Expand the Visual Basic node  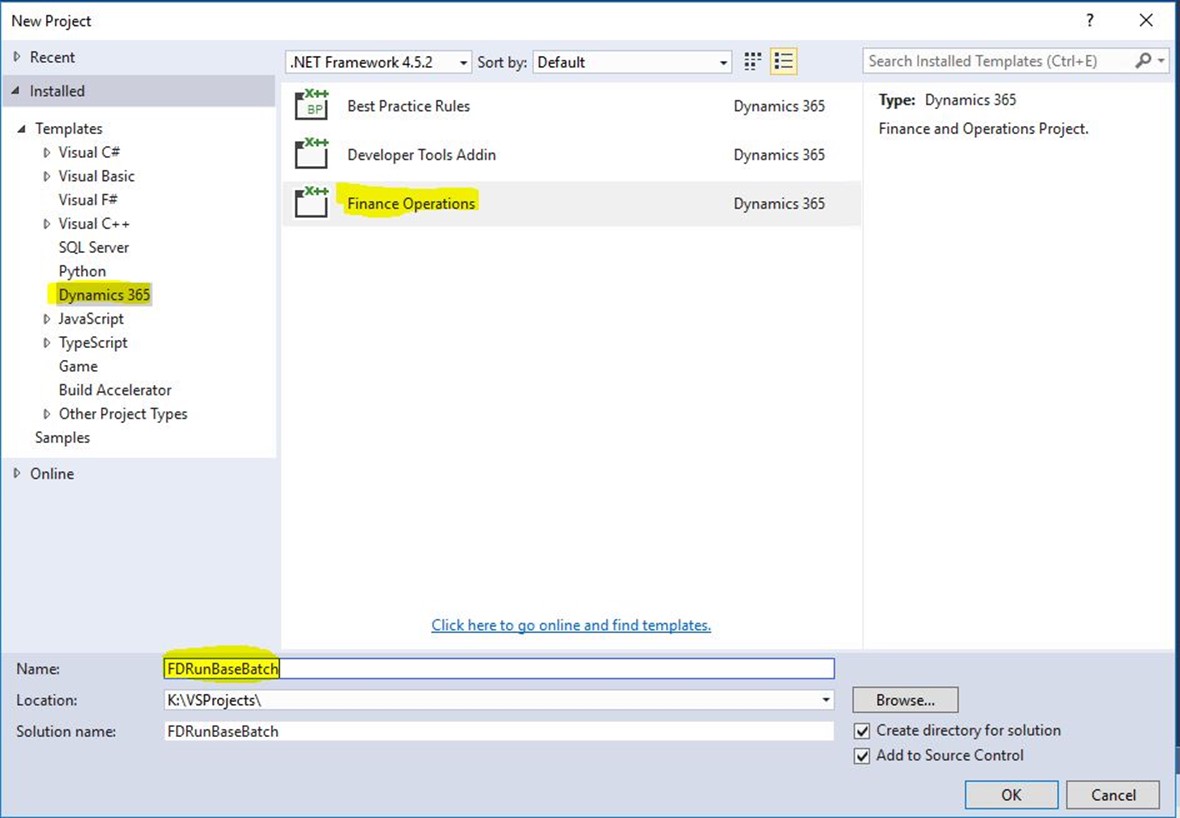tap(47, 176)
